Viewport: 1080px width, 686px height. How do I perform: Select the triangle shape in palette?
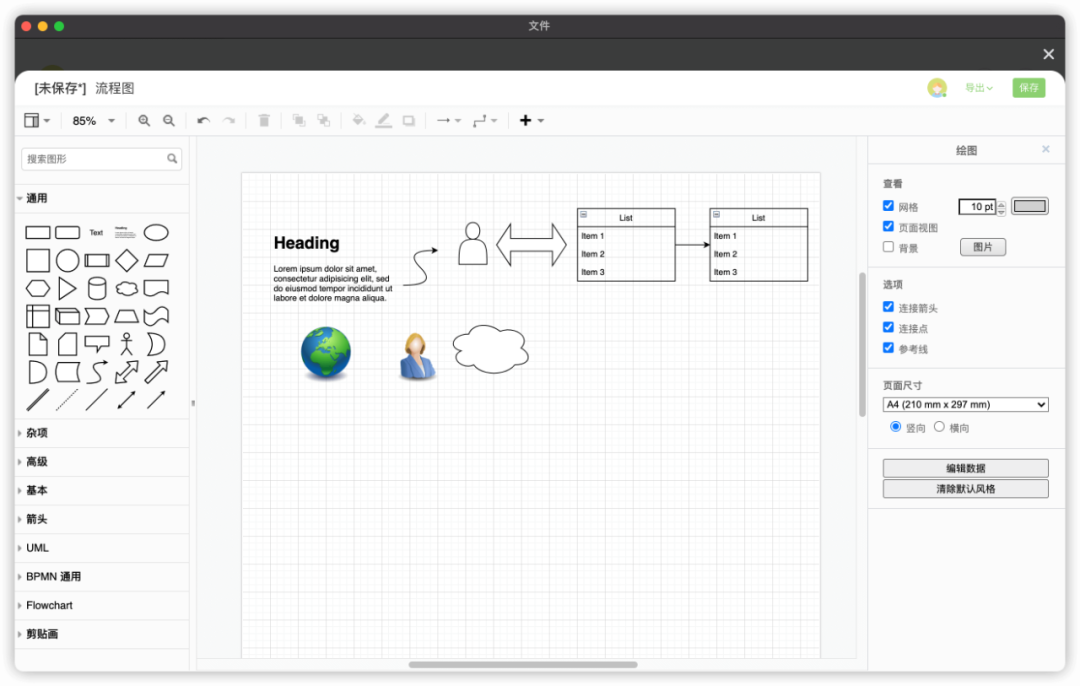67,288
